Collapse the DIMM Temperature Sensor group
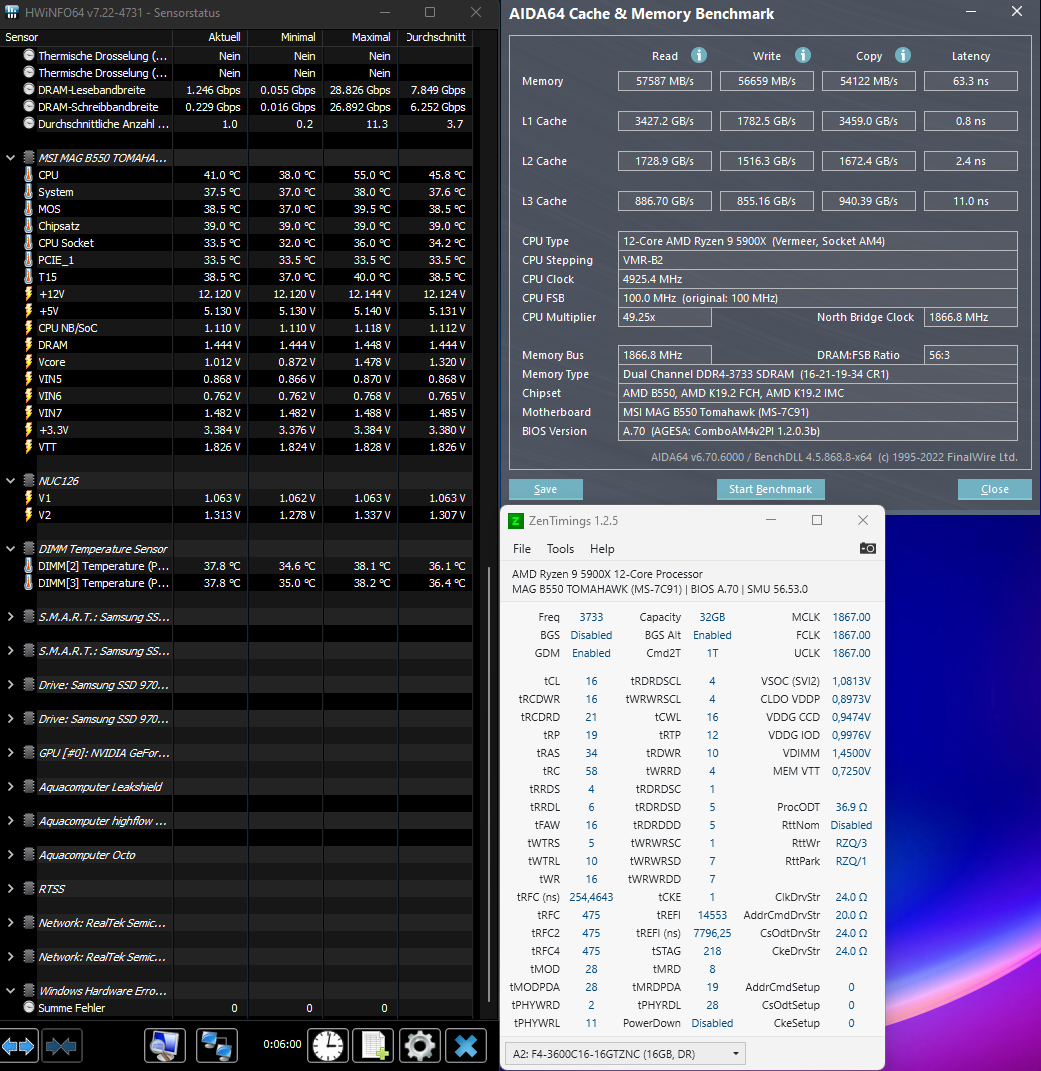 (x=10, y=549)
